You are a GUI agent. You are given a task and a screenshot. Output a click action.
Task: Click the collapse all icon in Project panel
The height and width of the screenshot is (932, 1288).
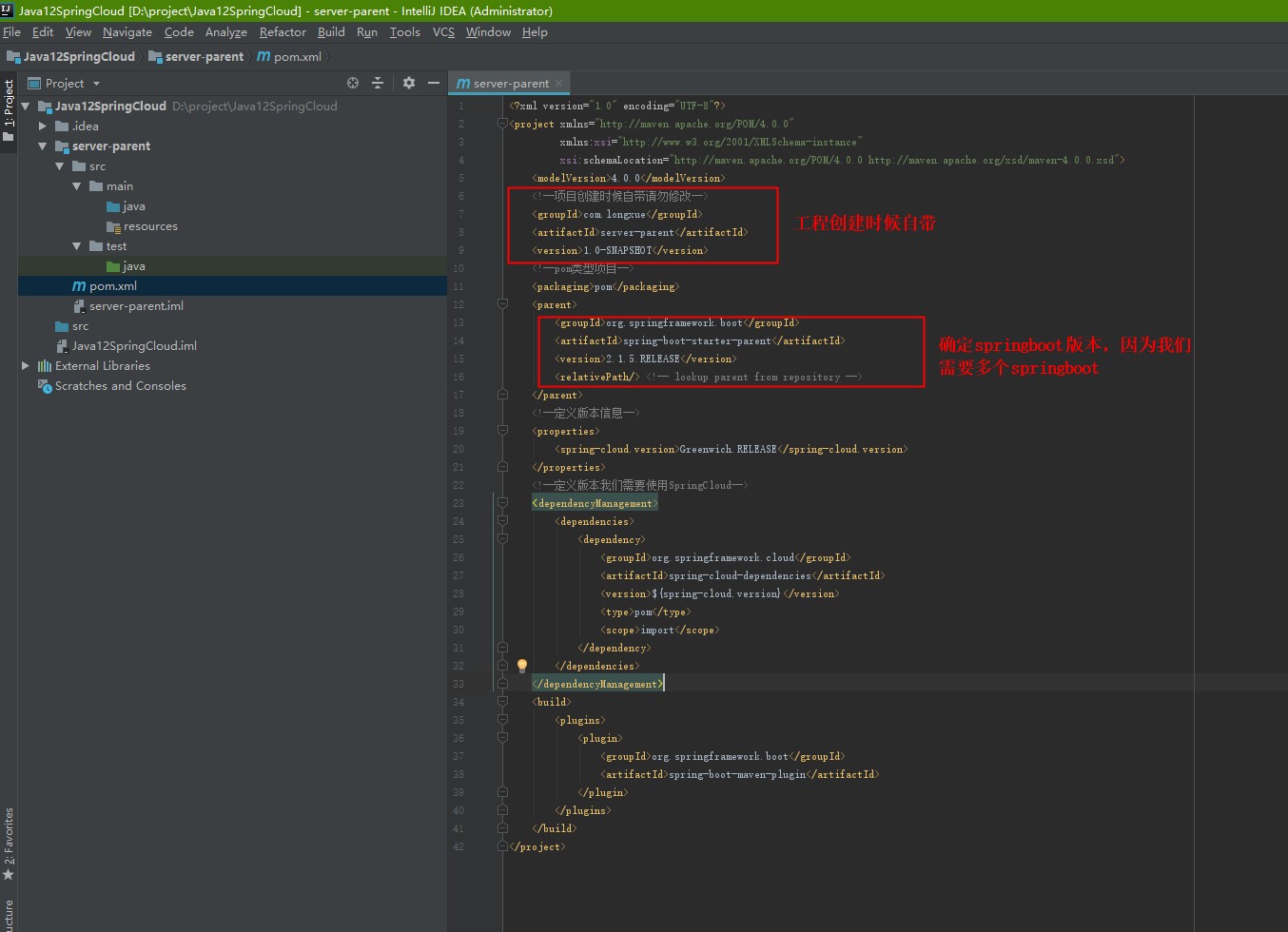378,83
